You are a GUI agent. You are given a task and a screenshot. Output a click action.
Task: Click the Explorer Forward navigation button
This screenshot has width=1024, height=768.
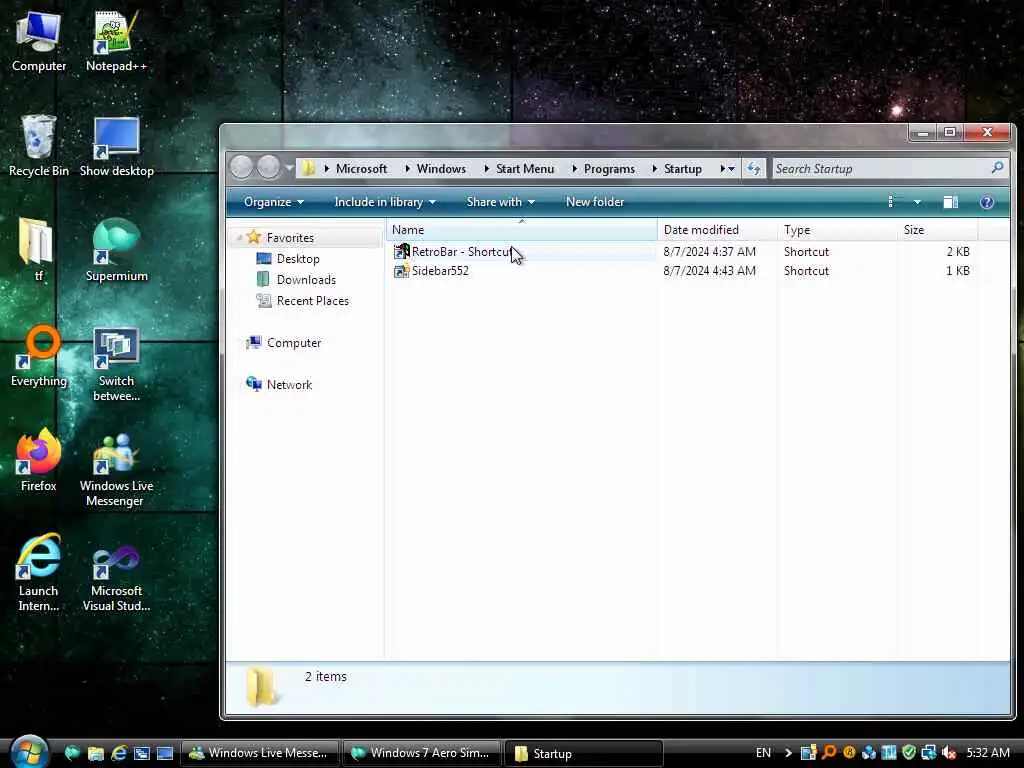tap(268, 168)
